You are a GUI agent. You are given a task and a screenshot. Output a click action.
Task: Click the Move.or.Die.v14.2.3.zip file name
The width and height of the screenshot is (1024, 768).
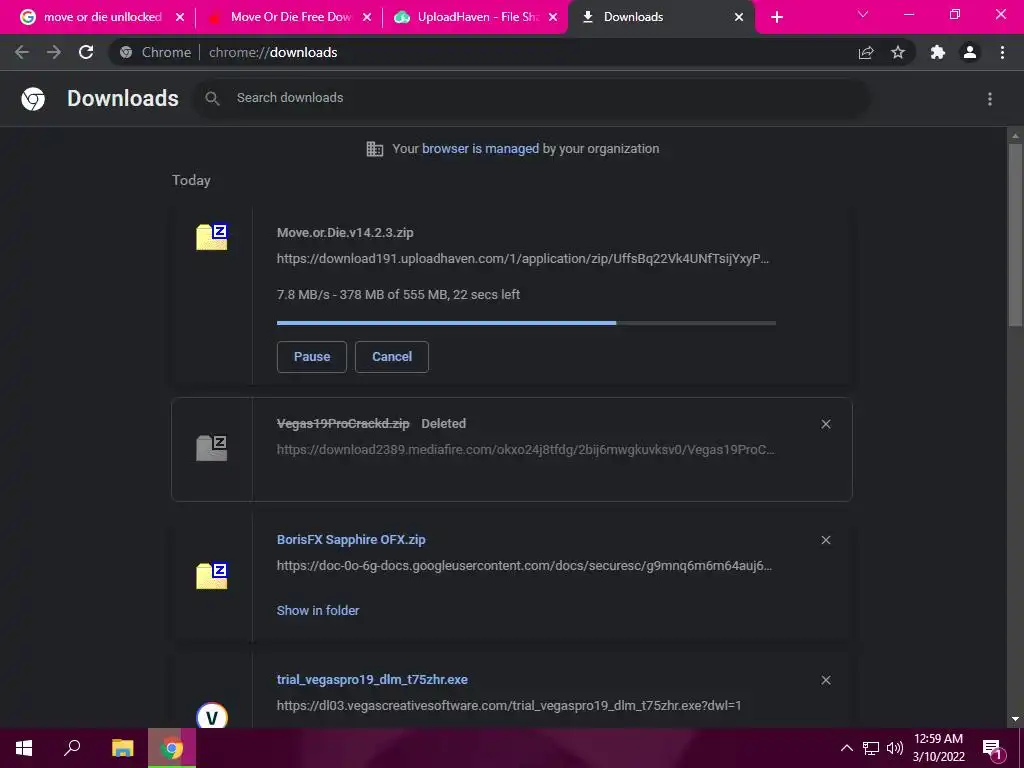click(x=345, y=232)
